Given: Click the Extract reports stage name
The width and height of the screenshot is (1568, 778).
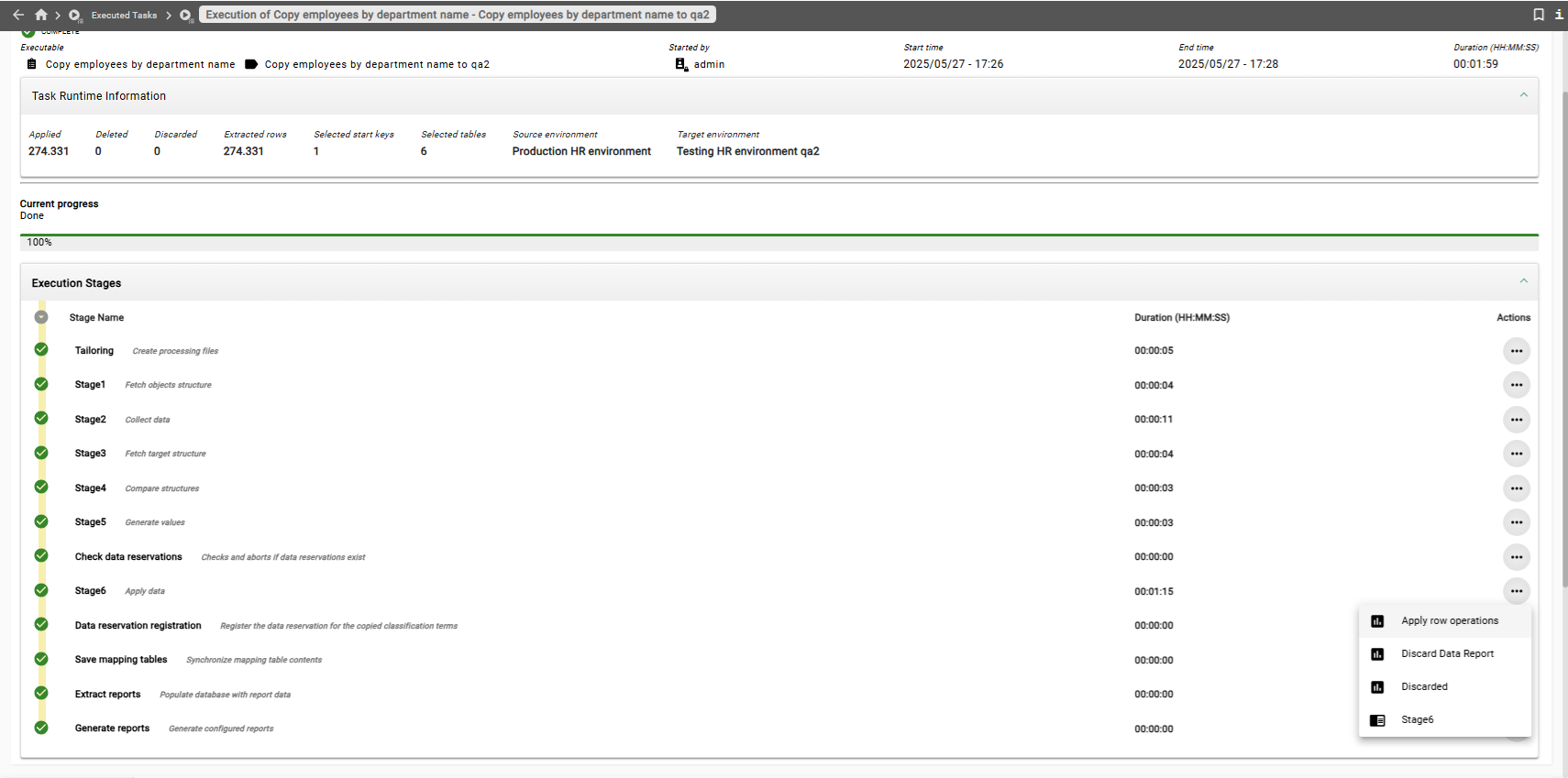Looking at the screenshot, I should [107, 695].
